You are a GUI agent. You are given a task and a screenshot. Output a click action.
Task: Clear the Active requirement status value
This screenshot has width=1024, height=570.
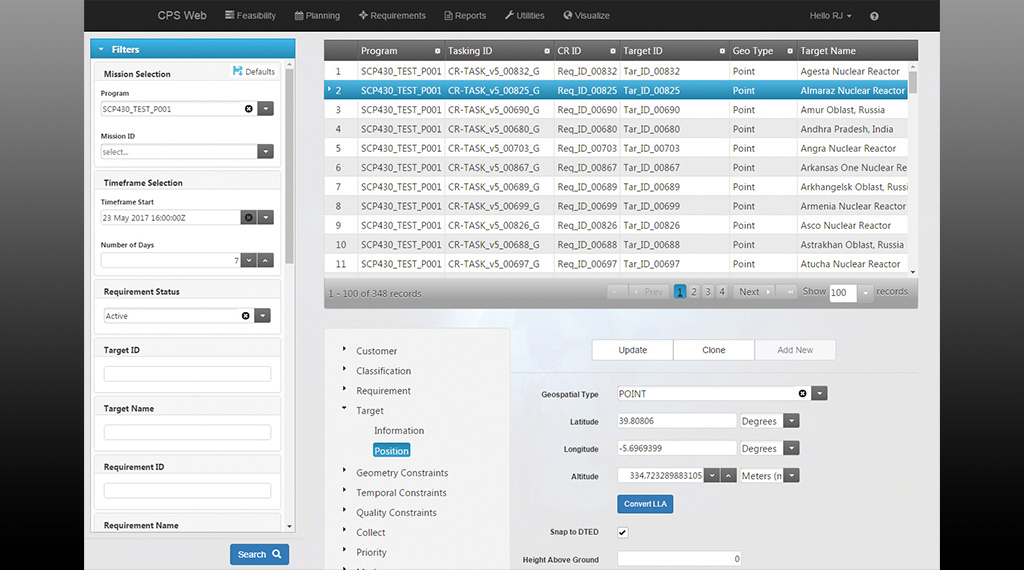click(246, 316)
